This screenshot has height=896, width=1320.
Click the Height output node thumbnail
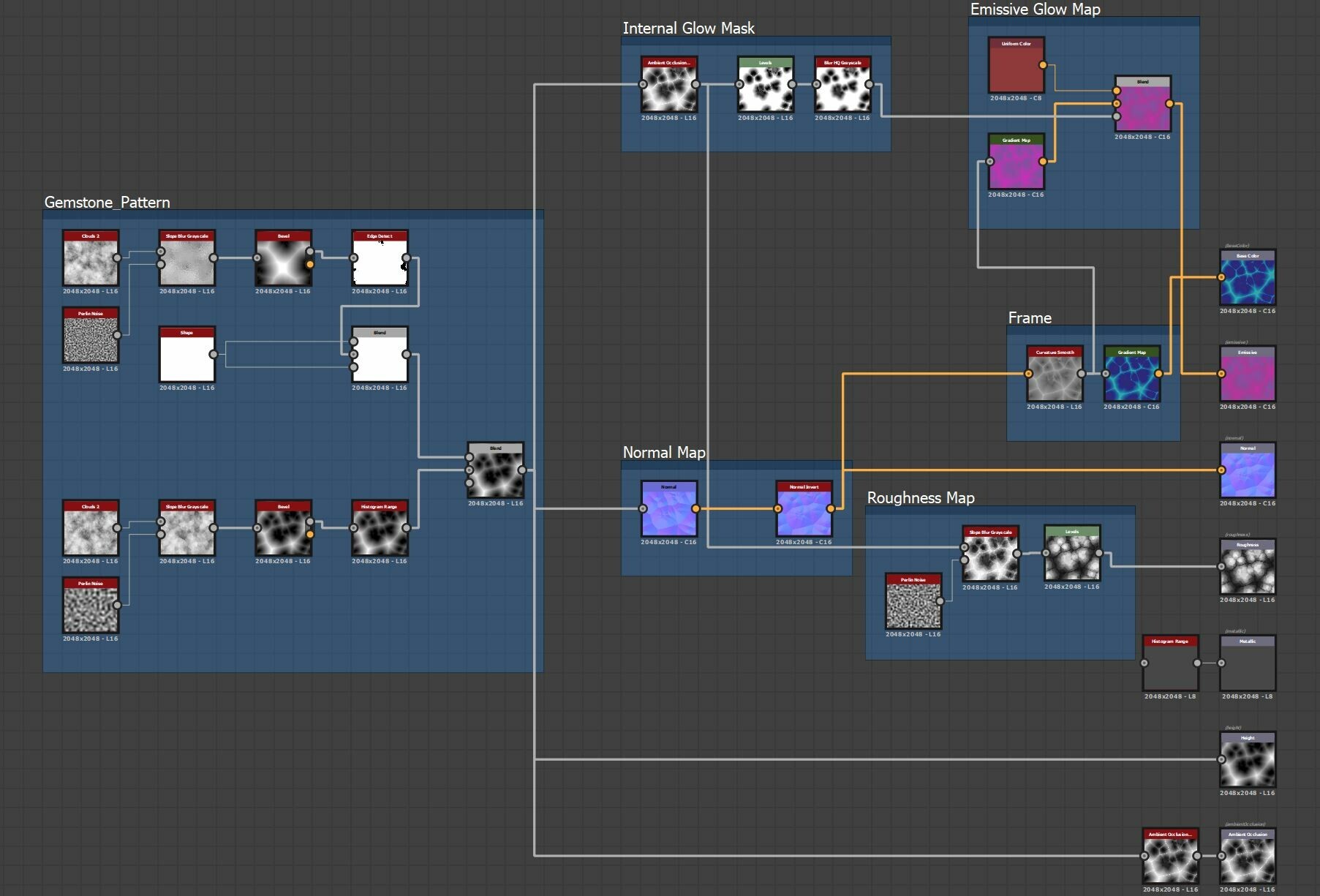click(1247, 761)
